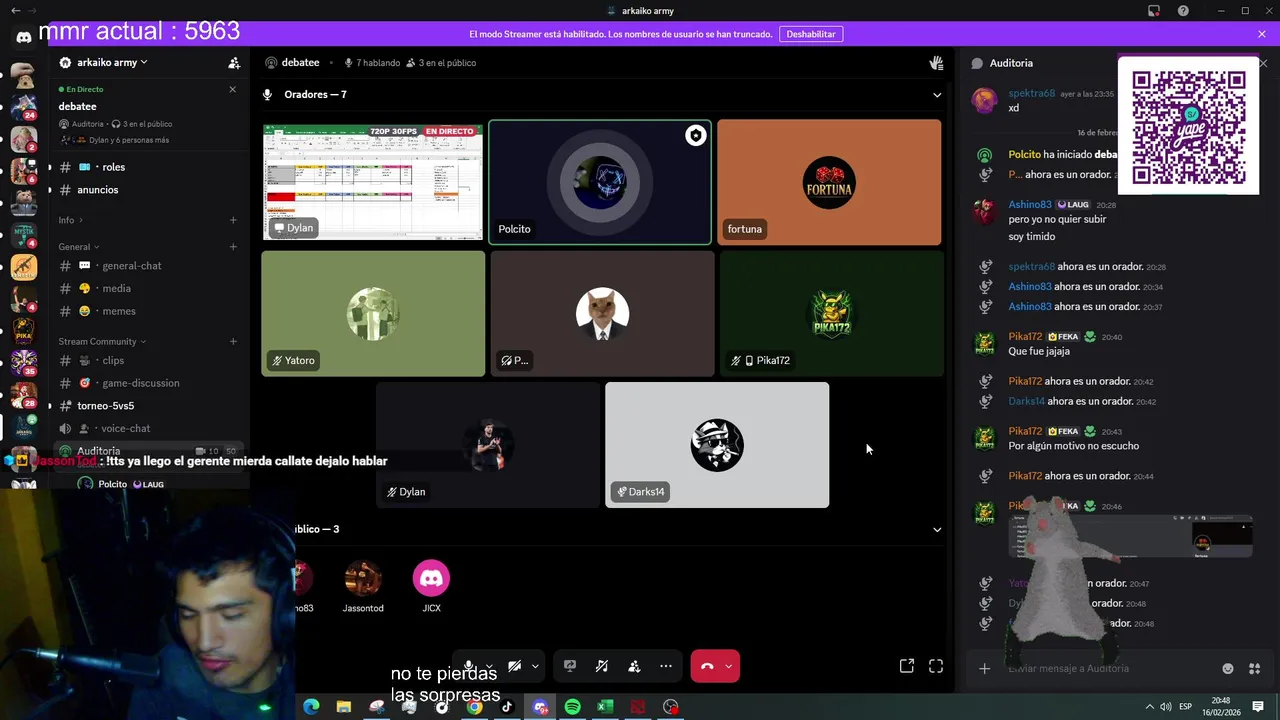1280x720 pixels.
Task: Open the camera settings dropdown arrow
Action: click(x=535, y=666)
